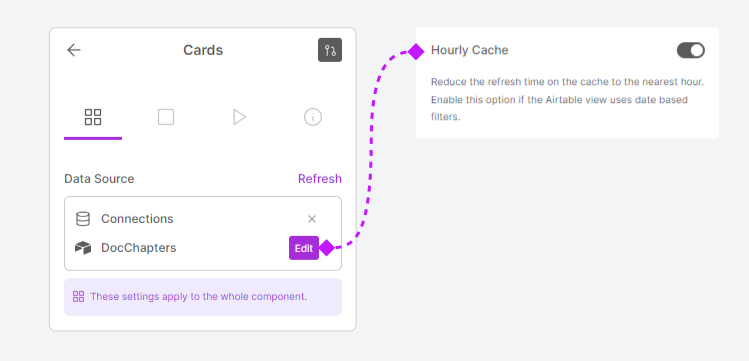Click Refresh next to Data Source
The height and width of the screenshot is (361, 749).
tap(320, 179)
